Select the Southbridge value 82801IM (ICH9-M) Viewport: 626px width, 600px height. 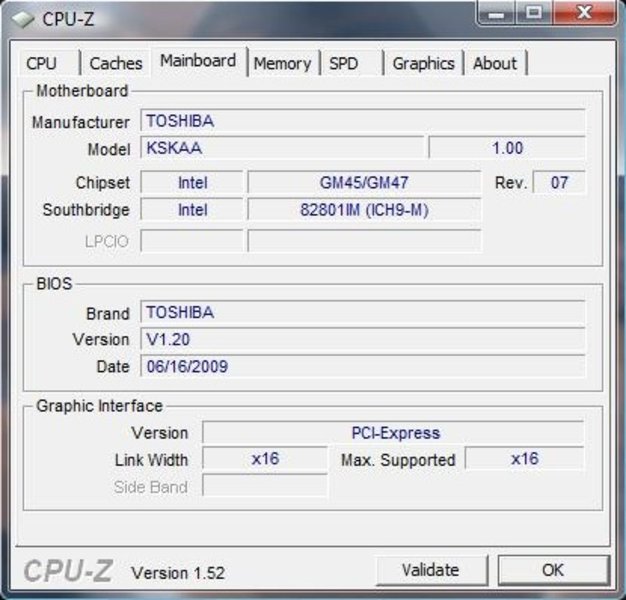364,210
